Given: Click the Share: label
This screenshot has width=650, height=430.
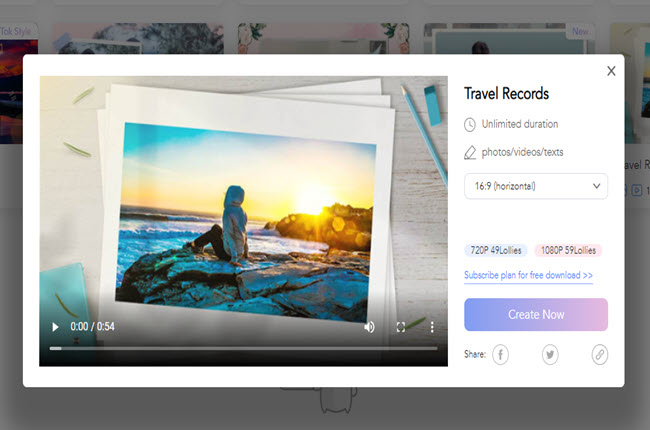Looking at the screenshot, I should [x=475, y=354].
